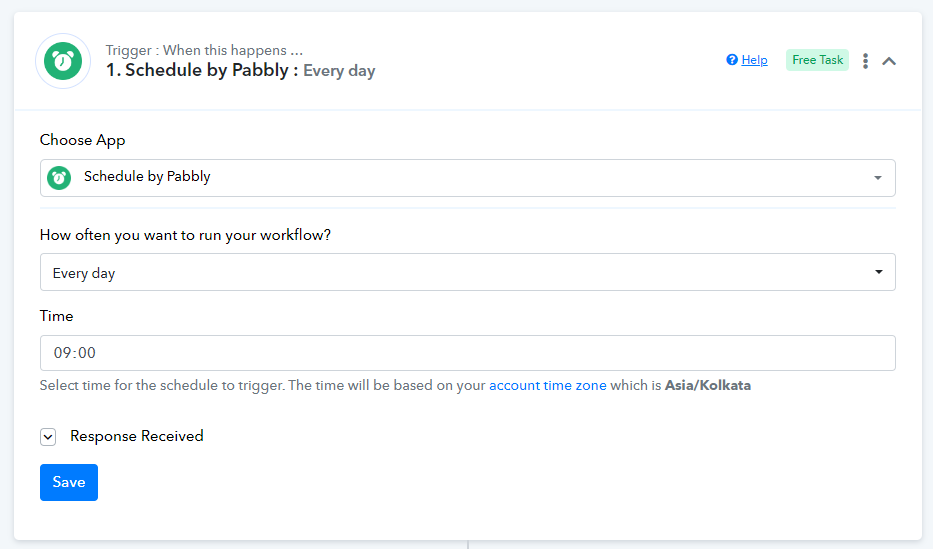933x549 pixels.
Task: Click the 'Response Received' label
Action: [137, 436]
